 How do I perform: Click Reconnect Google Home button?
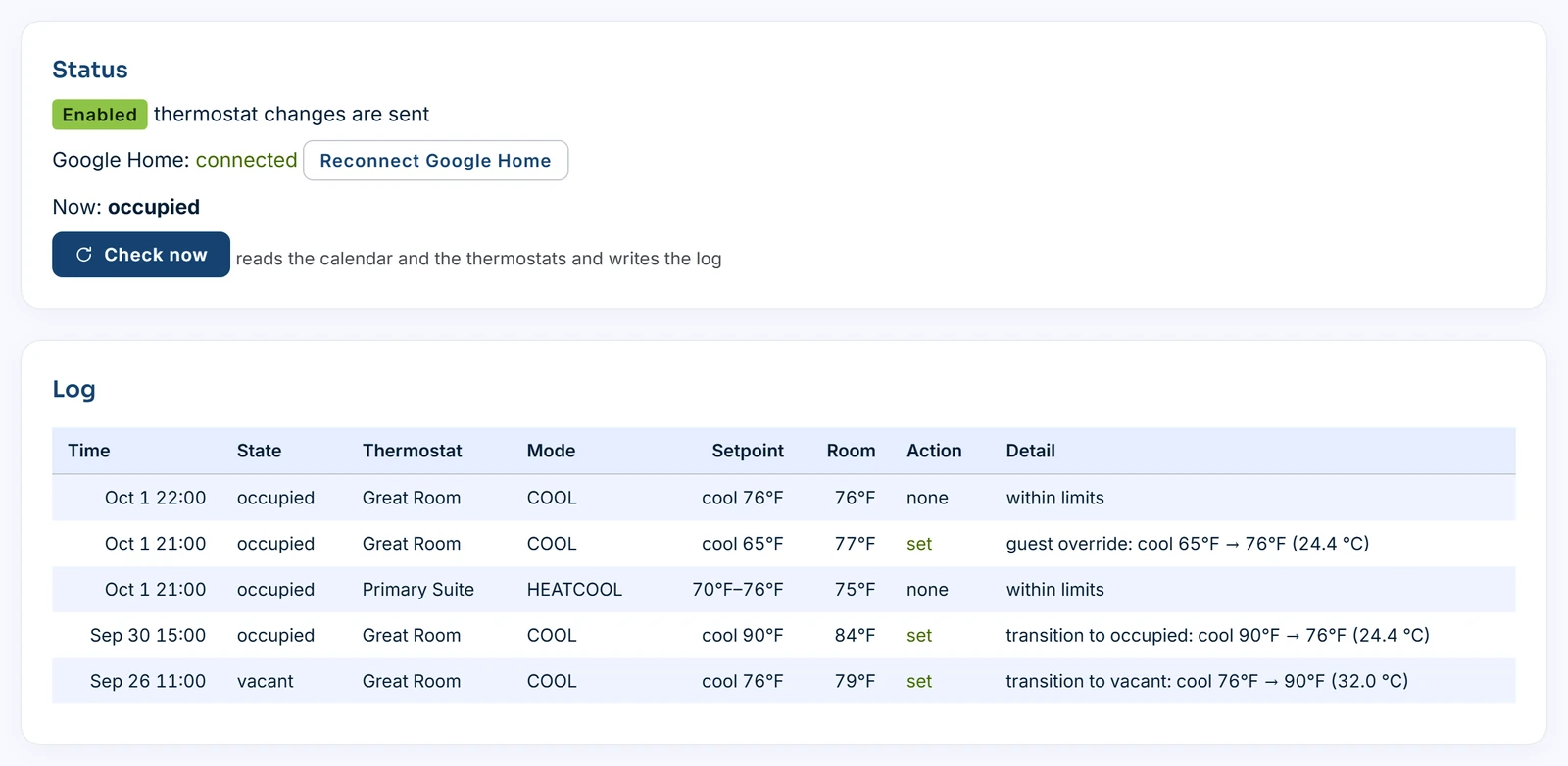point(436,161)
